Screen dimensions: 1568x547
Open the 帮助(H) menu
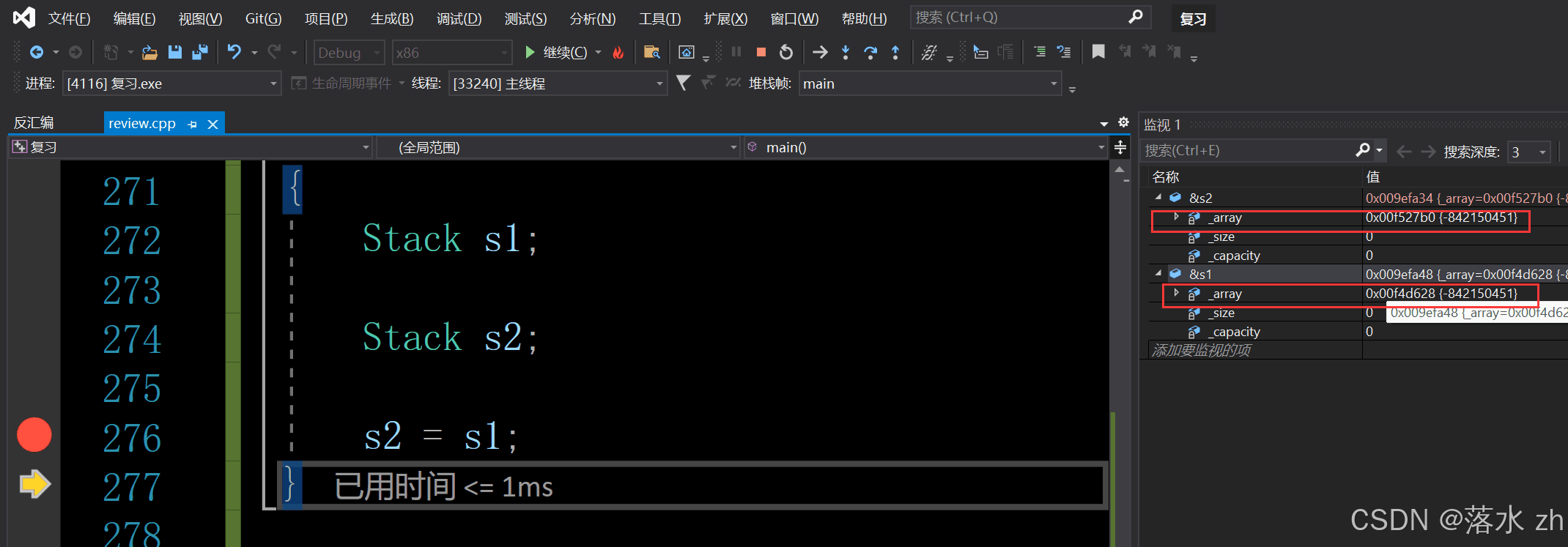tap(864, 18)
